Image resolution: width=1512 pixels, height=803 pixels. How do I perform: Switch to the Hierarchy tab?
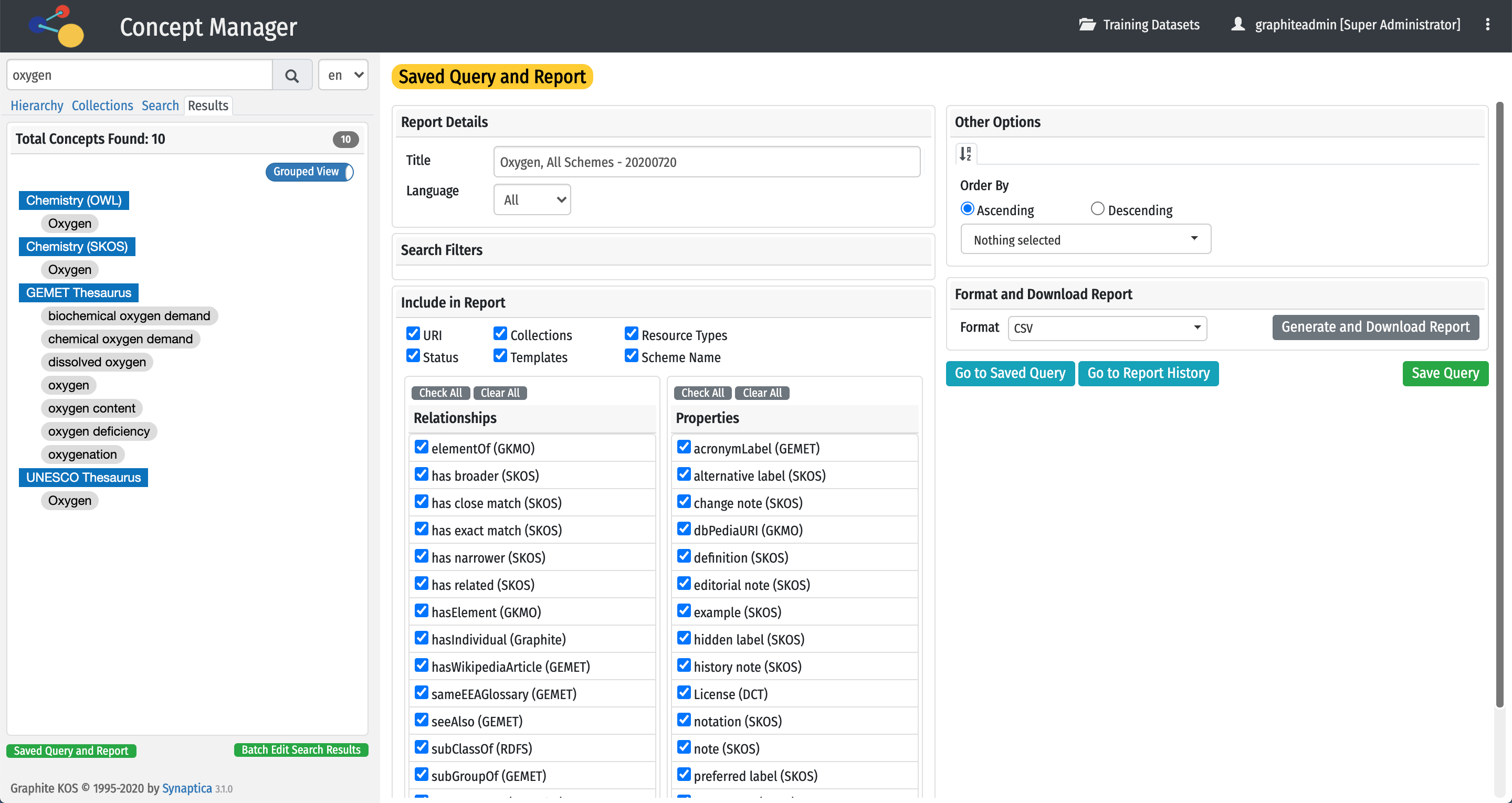(x=36, y=105)
